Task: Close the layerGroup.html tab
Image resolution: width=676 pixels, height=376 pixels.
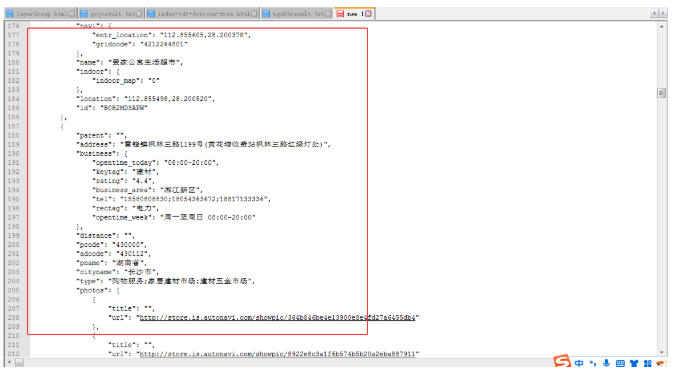Action: tap(72, 14)
